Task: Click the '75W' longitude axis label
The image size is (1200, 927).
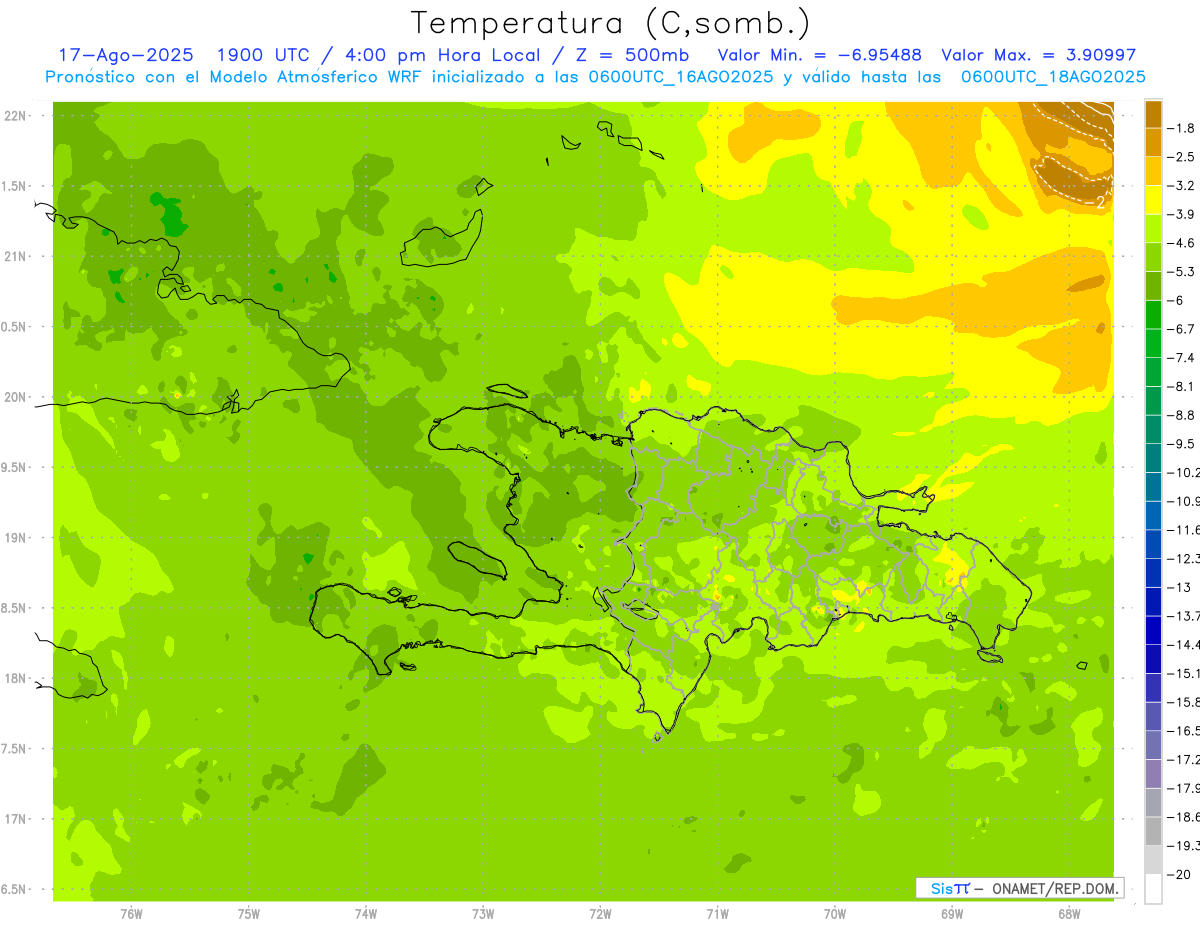Action: 249,914
